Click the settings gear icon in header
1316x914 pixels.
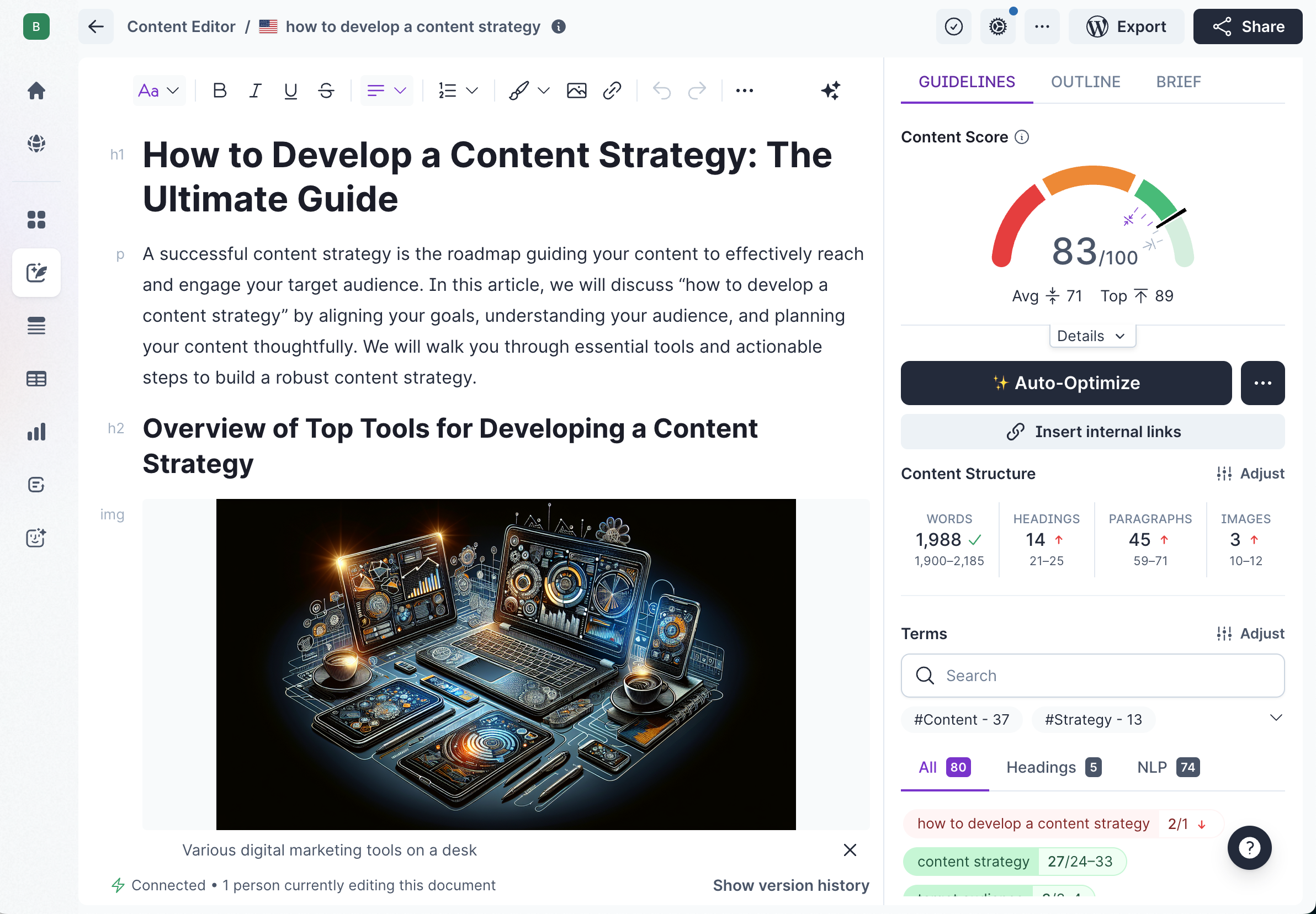[997, 26]
